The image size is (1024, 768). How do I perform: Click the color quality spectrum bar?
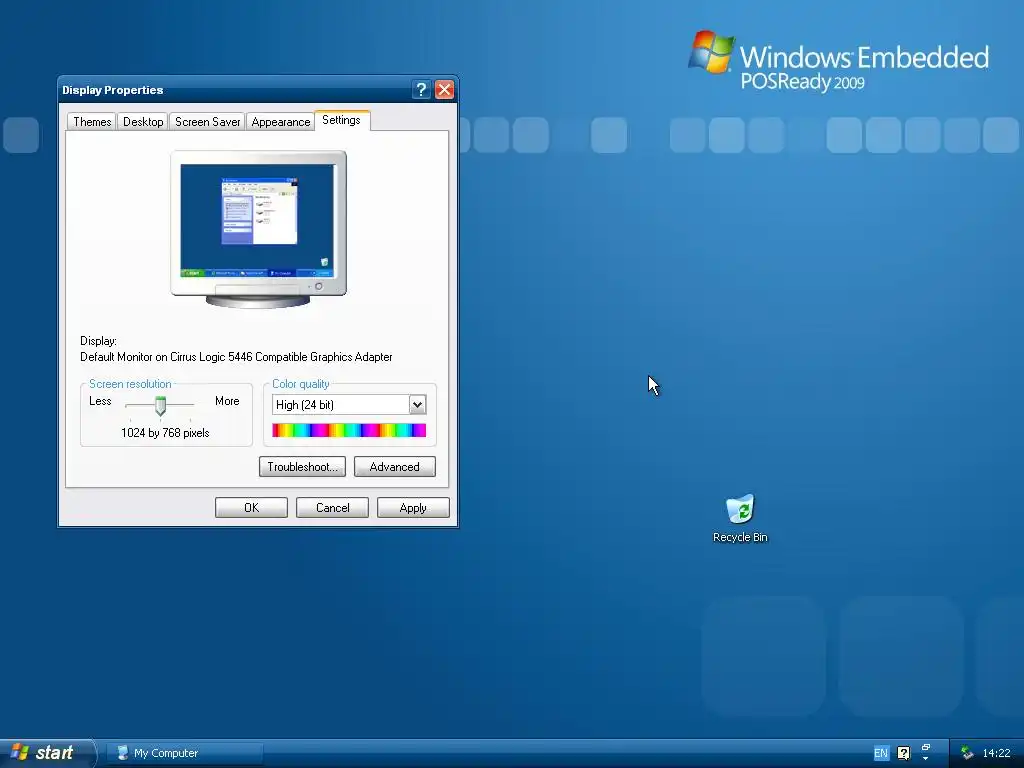click(349, 430)
